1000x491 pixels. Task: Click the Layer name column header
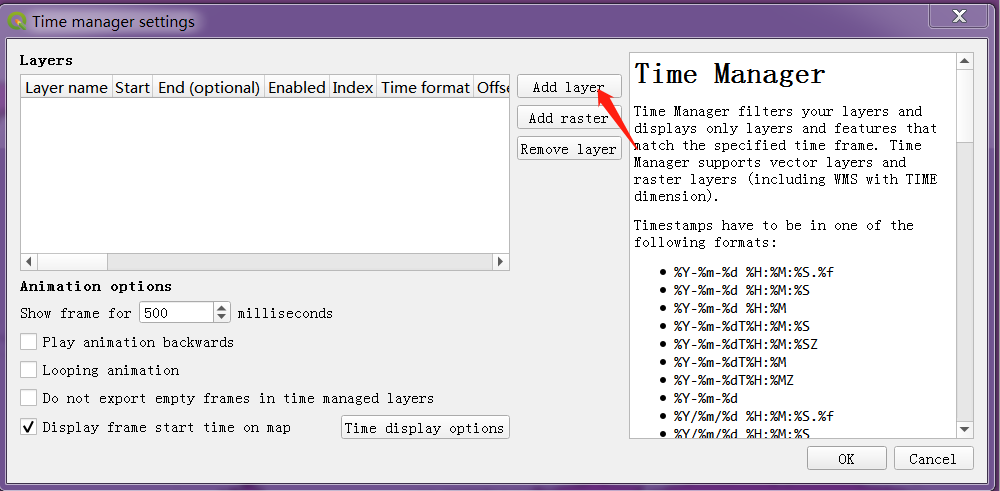66,88
